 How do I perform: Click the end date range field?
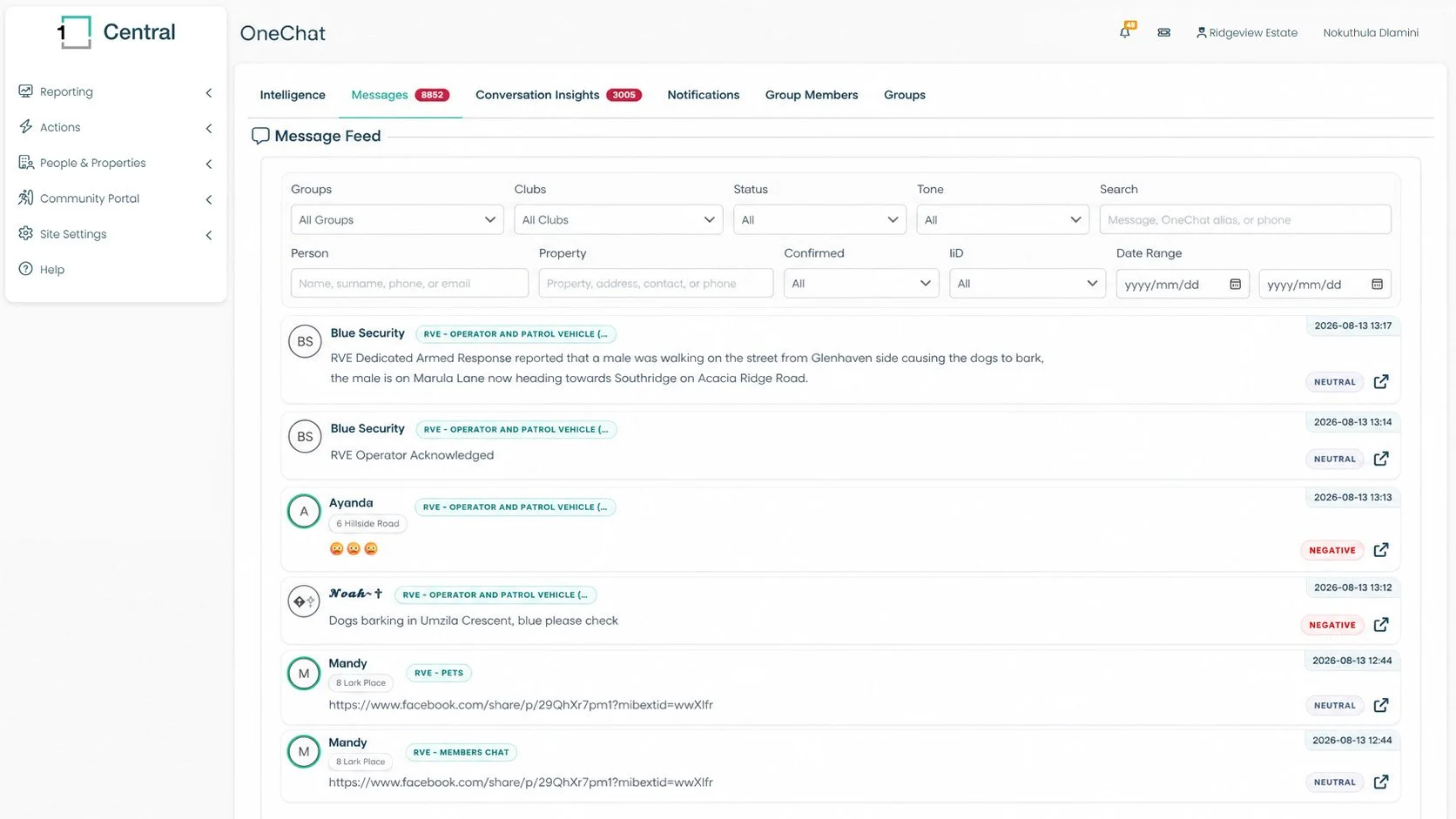click(1325, 284)
